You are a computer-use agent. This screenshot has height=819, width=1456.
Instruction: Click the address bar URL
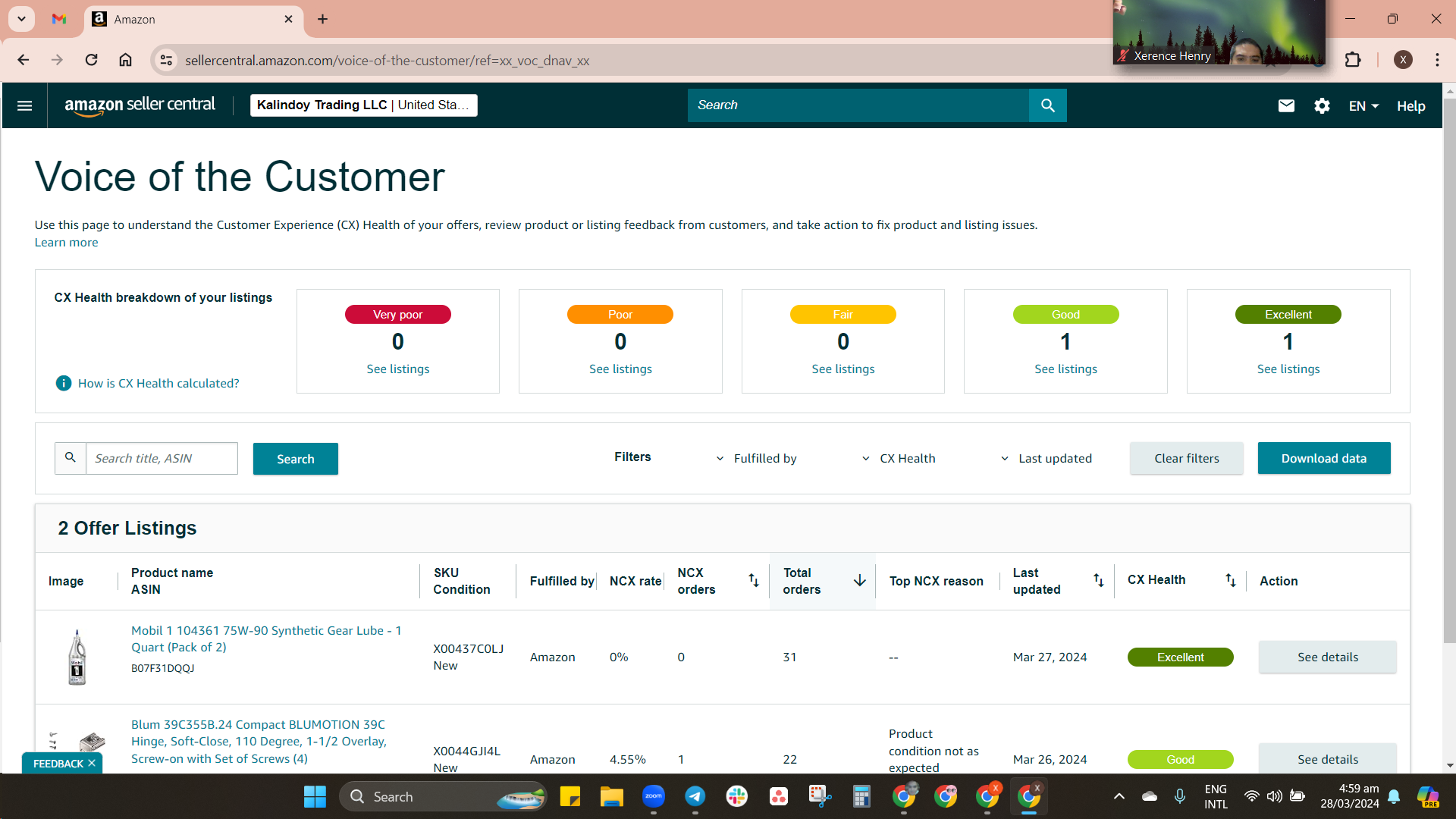387,61
